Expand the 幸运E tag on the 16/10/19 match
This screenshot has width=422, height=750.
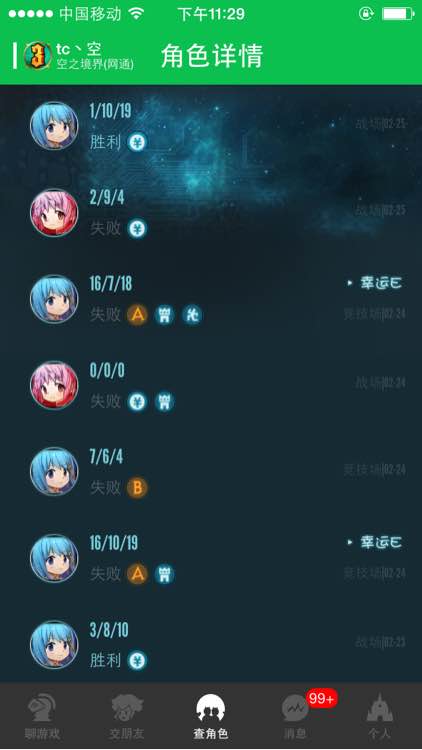(375, 542)
